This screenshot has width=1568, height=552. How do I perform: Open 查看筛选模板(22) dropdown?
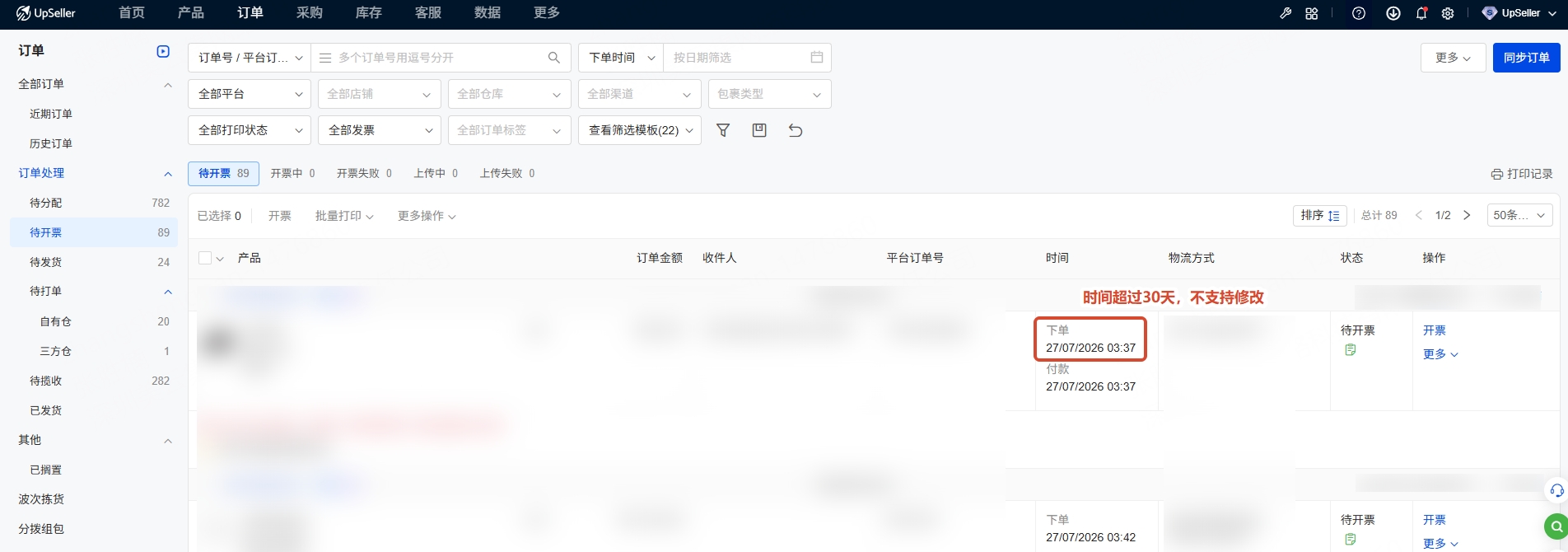640,130
